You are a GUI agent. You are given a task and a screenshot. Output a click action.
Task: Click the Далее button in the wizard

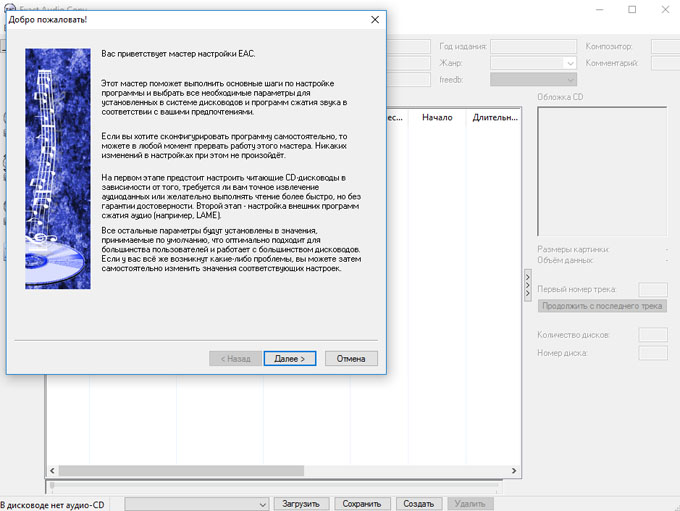click(x=291, y=358)
